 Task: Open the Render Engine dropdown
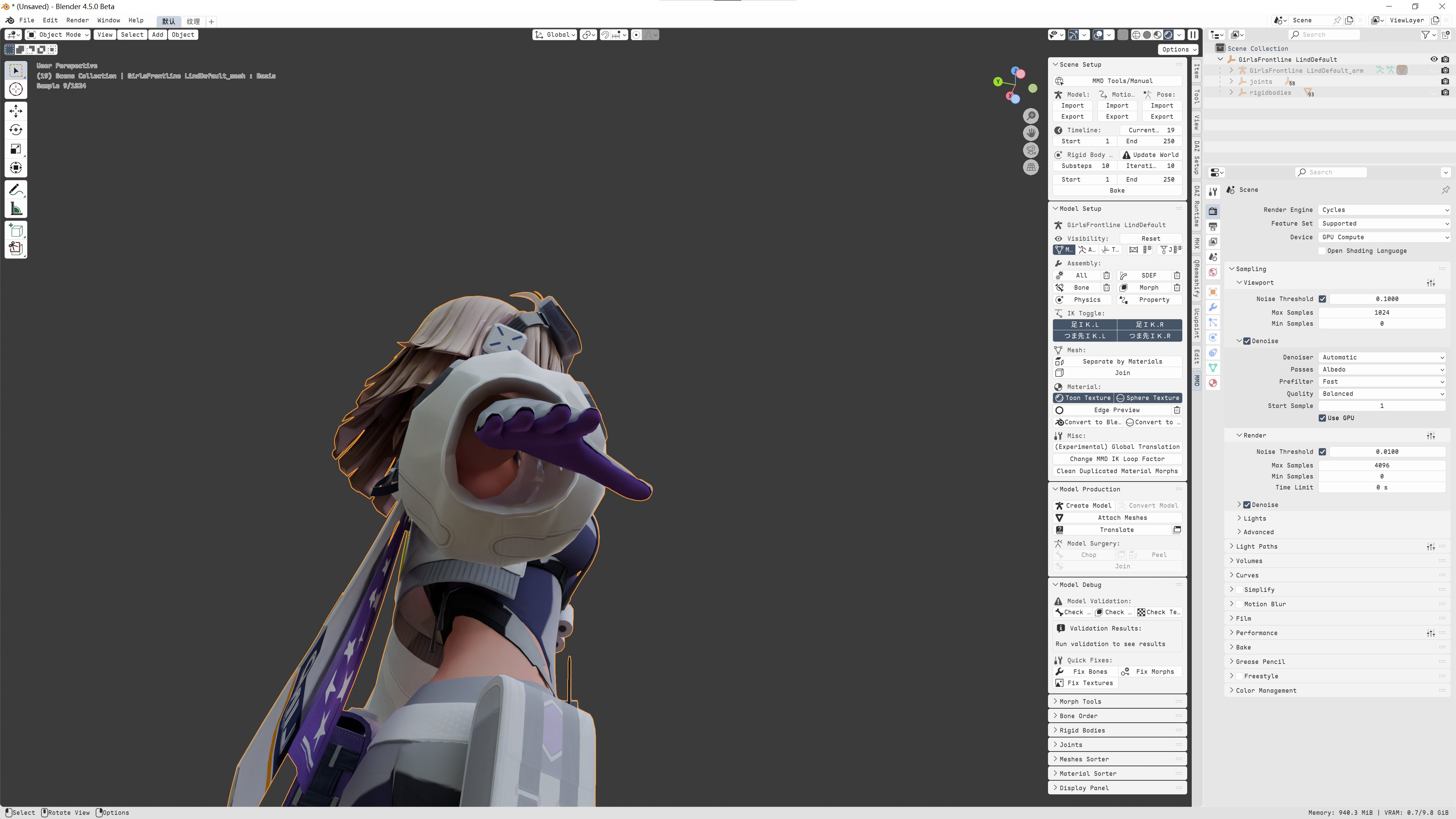pos(1384,210)
